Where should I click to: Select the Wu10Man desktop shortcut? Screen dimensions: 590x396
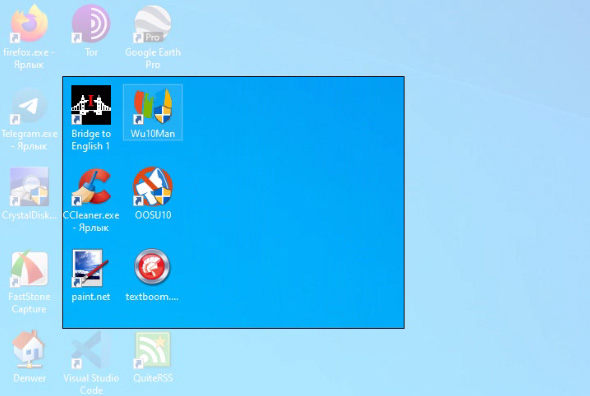pyautogui.click(x=153, y=113)
